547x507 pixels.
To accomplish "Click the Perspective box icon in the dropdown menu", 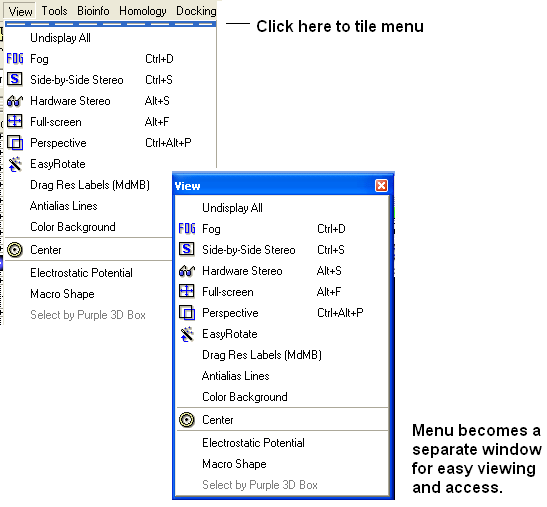I will pos(15,143).
